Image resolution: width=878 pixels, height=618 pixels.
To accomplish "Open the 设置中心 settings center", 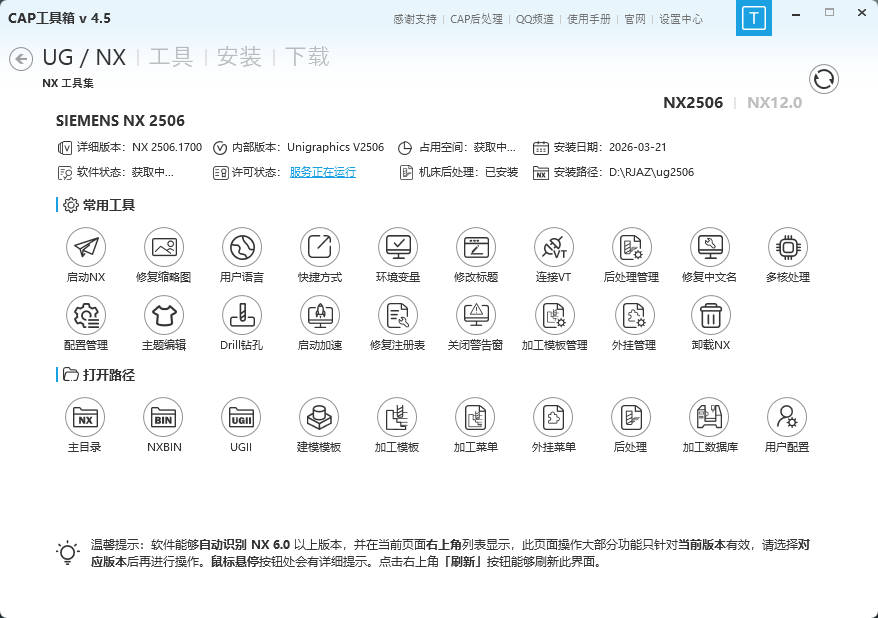I will point(681,19).
